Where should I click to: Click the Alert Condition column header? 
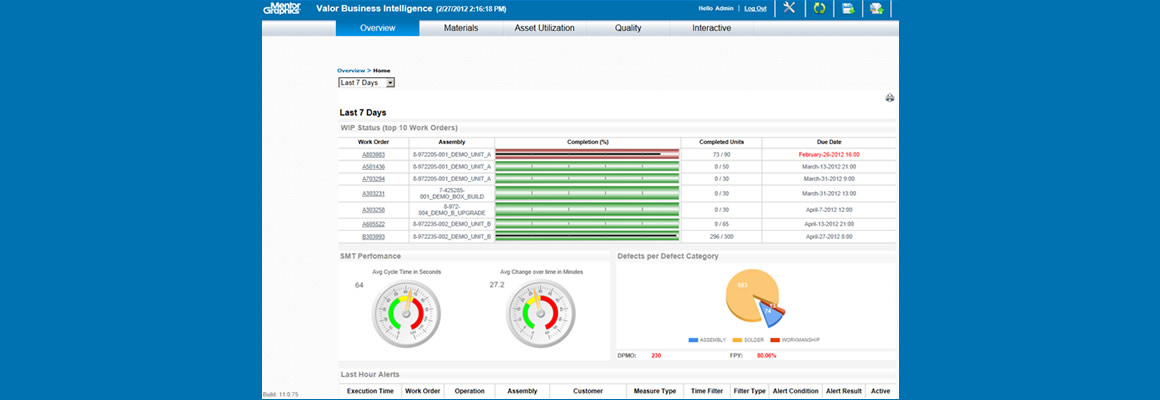point(796,391)
